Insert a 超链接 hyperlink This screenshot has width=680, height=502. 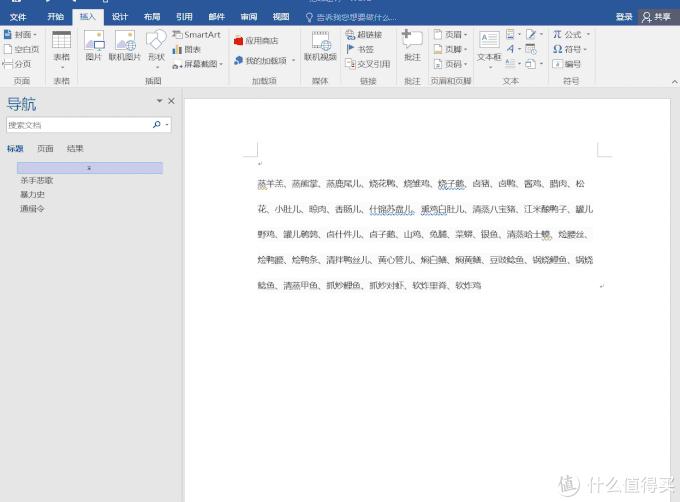tap(364, 35)
